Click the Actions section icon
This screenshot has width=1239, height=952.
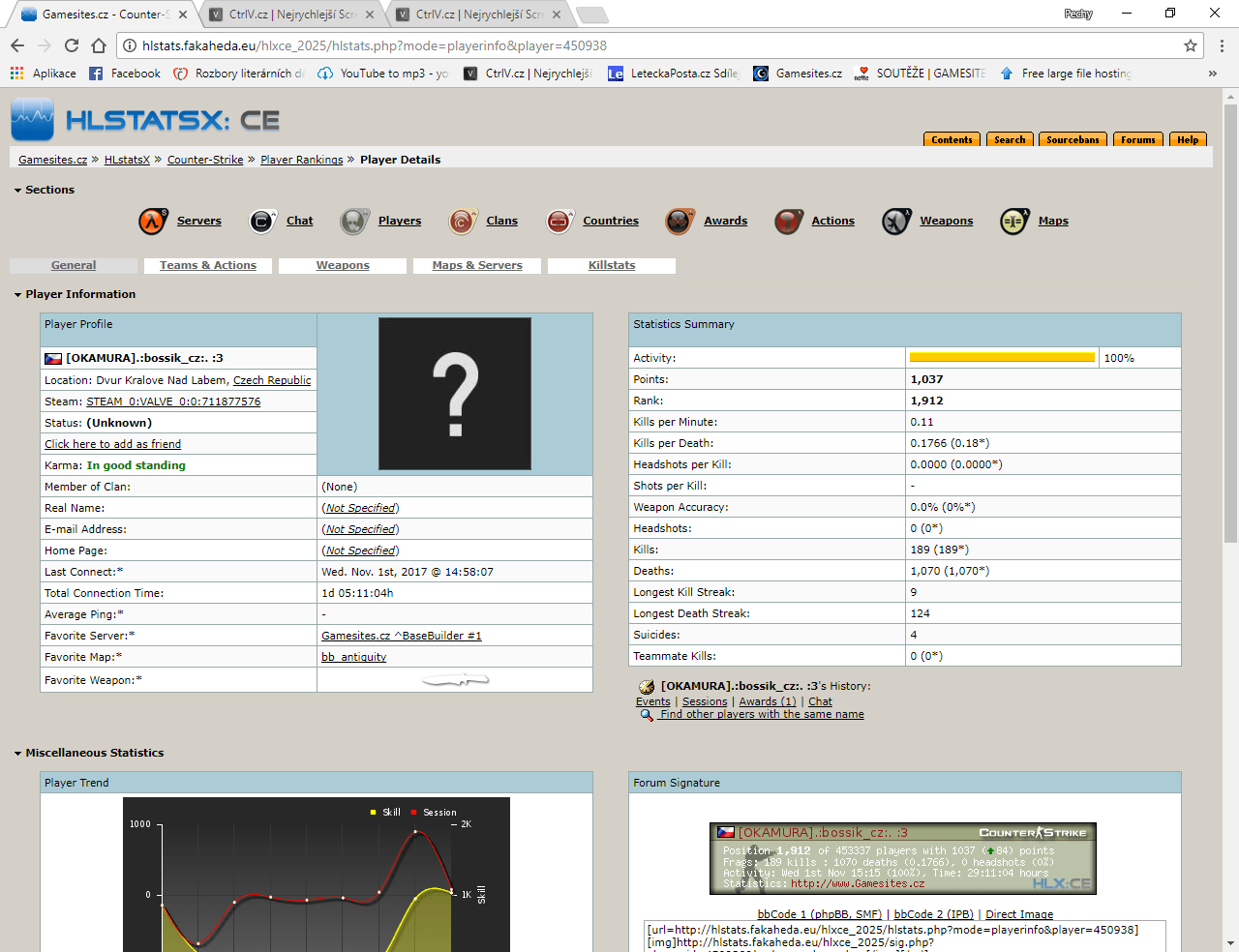tap(788, 221)
